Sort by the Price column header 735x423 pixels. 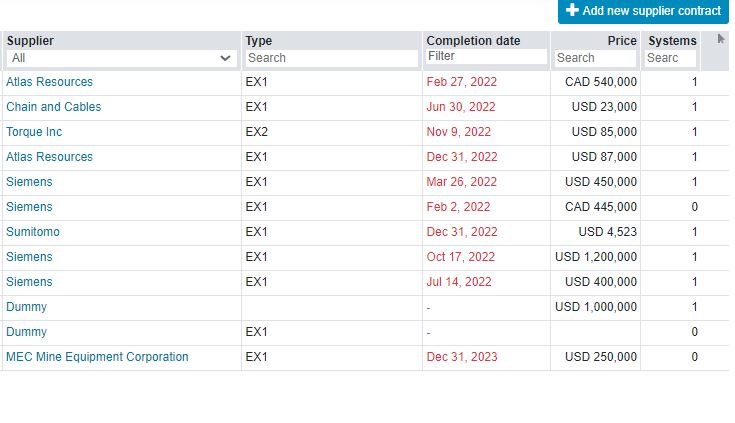[622, 41]
